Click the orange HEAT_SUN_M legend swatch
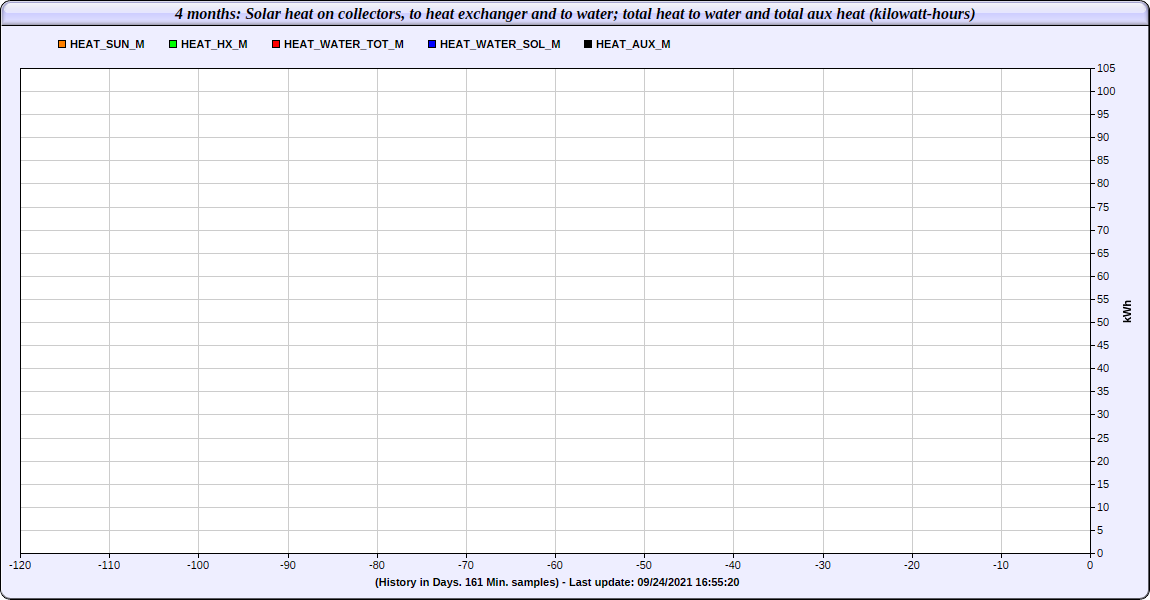The width and height of the screenshot is (1150, 600). click(x=62, y=44)
